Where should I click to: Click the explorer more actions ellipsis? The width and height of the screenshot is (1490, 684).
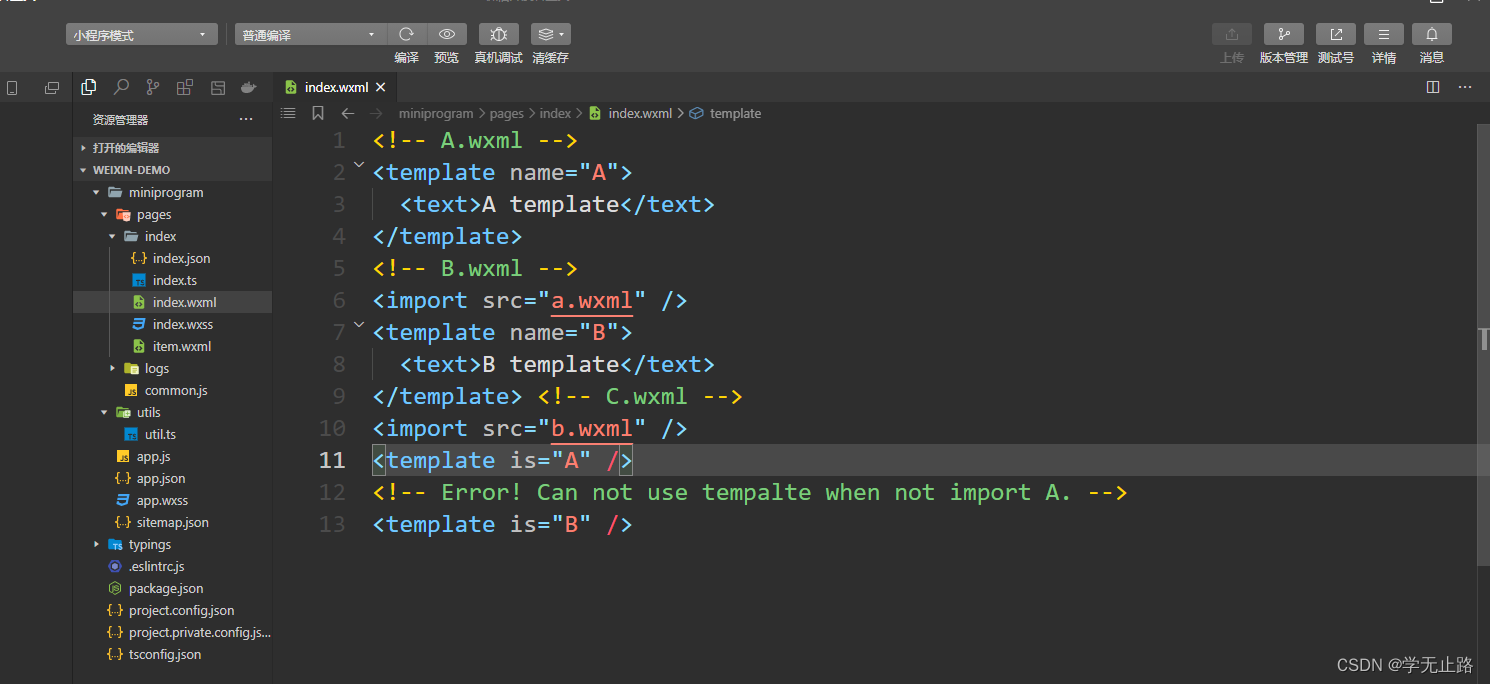tap(246, 120)
